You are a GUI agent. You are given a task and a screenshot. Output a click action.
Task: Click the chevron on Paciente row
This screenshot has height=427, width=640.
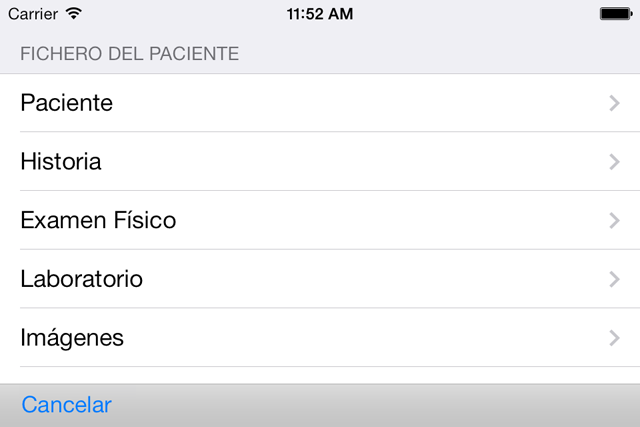point(614,103)
